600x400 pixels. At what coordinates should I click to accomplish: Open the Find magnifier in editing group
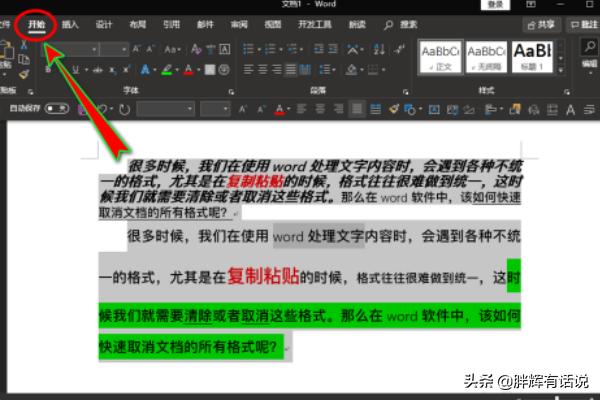pyautogui.click(x=590, y=47)
